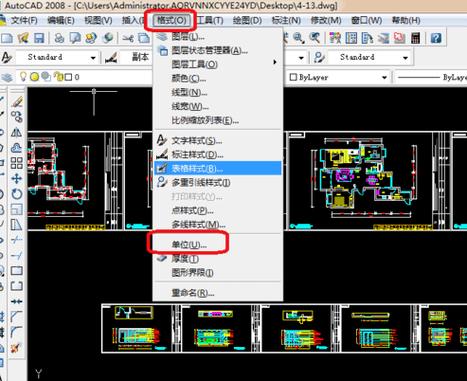Open the 工具(T) menu
Screen dimensions: 467x381
tap(210, 20)
